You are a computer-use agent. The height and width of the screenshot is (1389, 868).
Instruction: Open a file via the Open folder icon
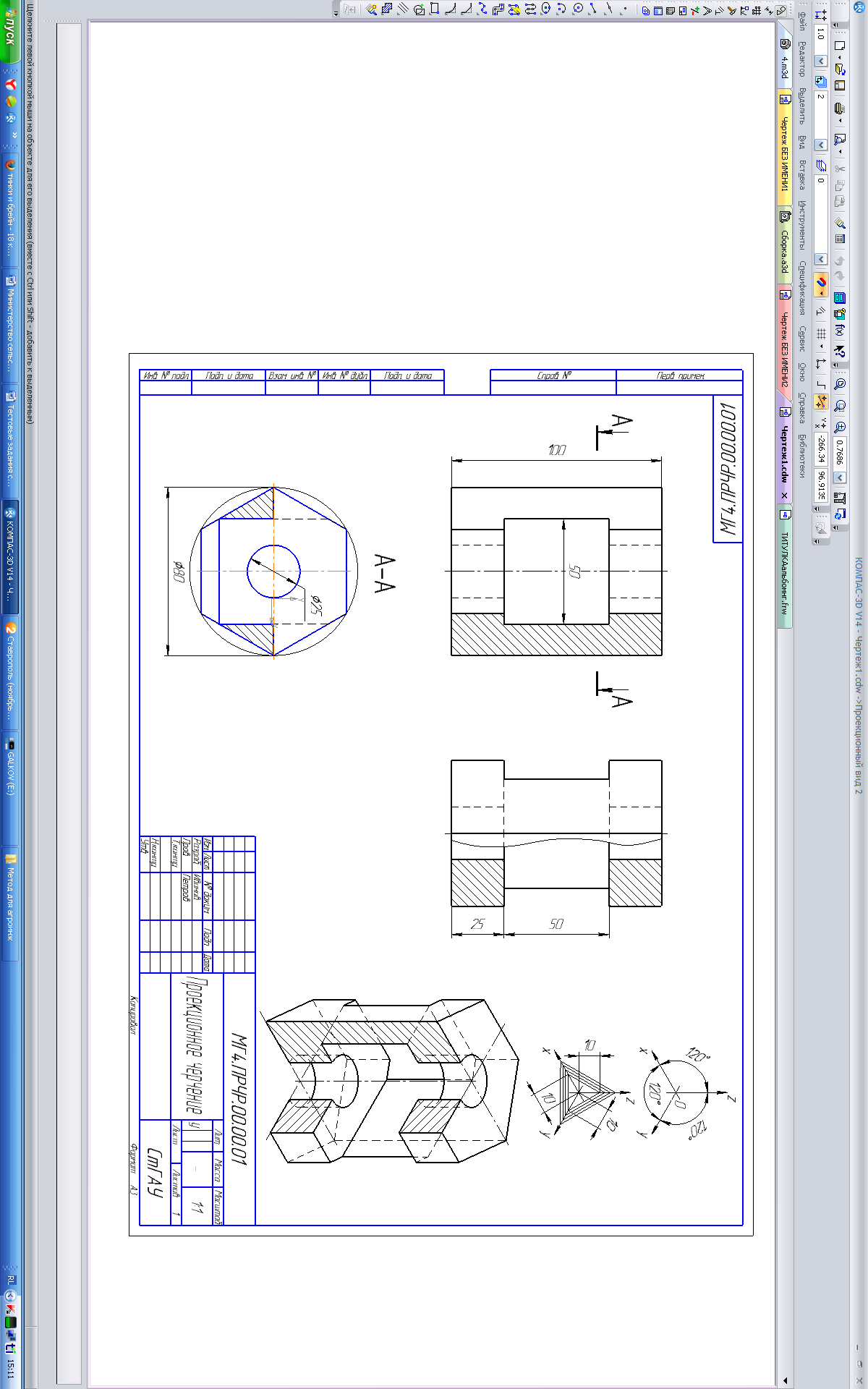(x=841, y=69)
